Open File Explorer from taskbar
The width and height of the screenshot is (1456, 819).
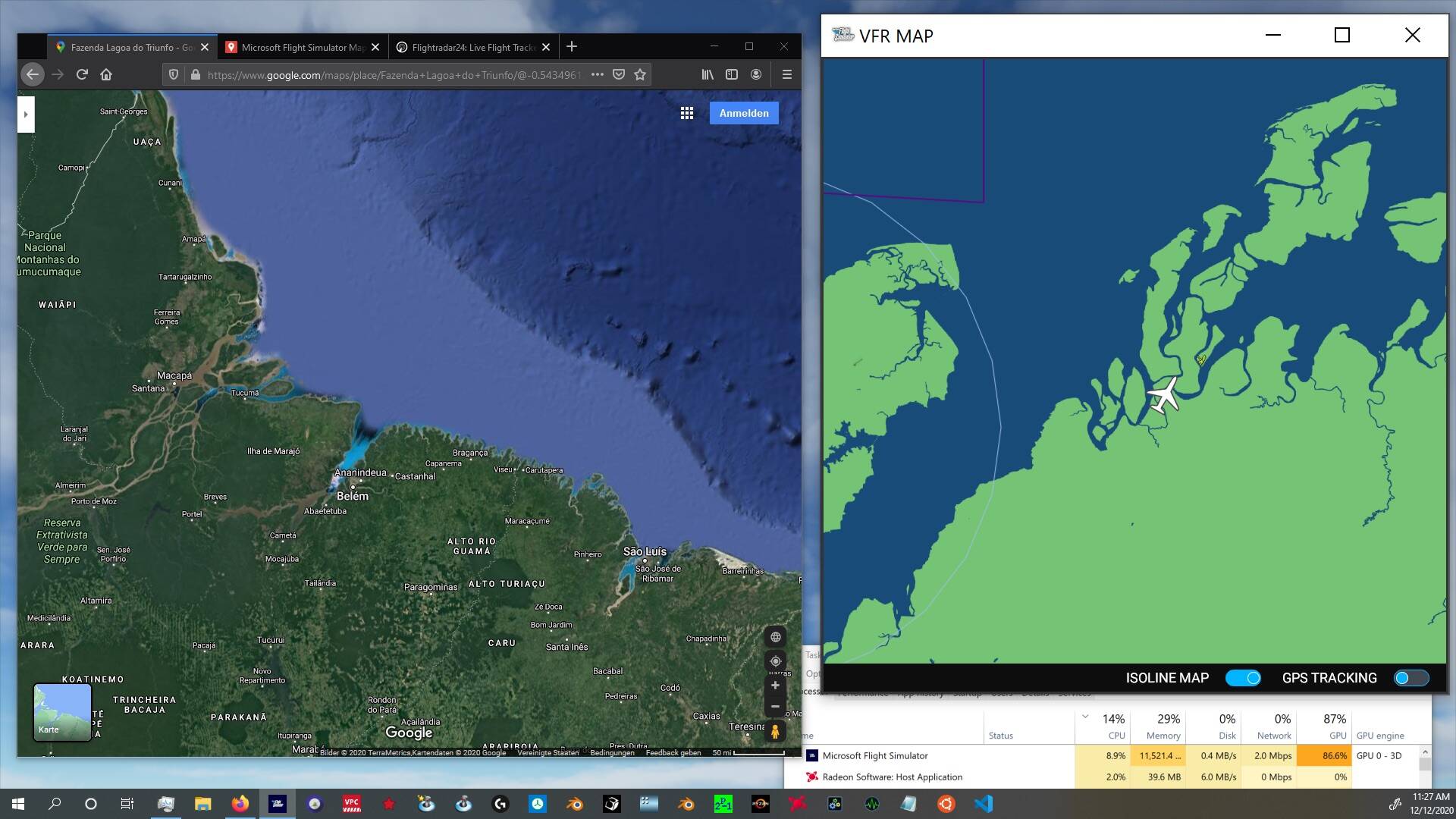pyautogui.click(x=202, y=804)
